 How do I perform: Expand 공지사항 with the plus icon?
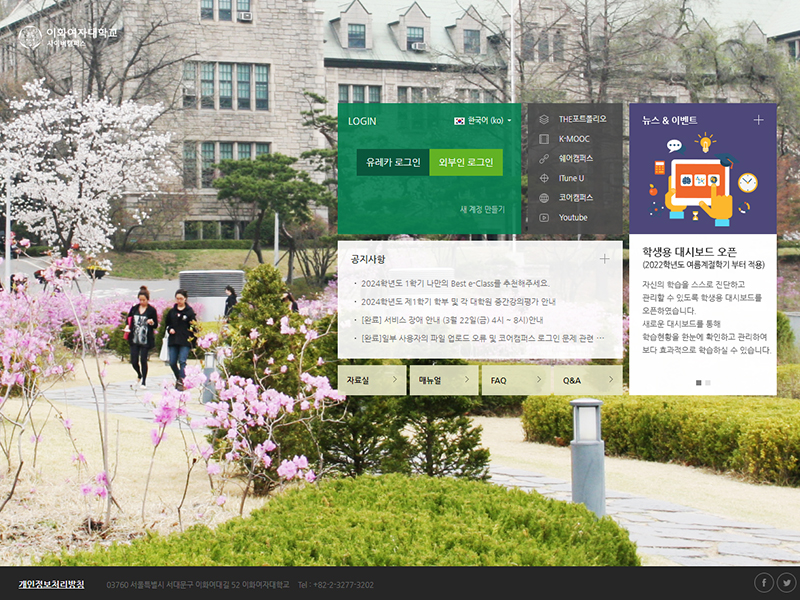(605, 259)
